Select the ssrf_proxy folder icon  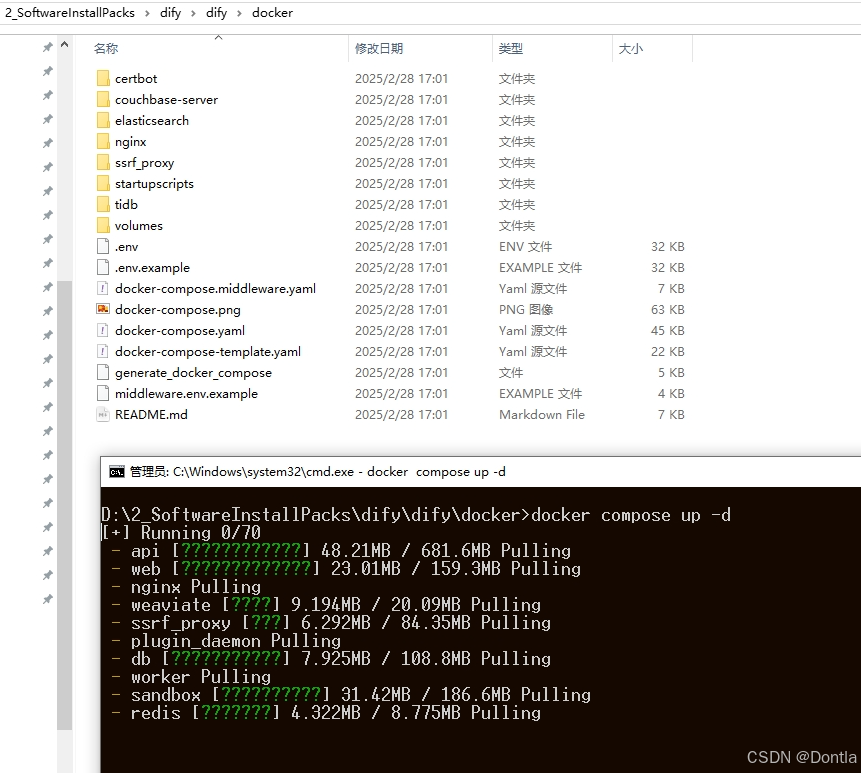[x=103, y=163]
